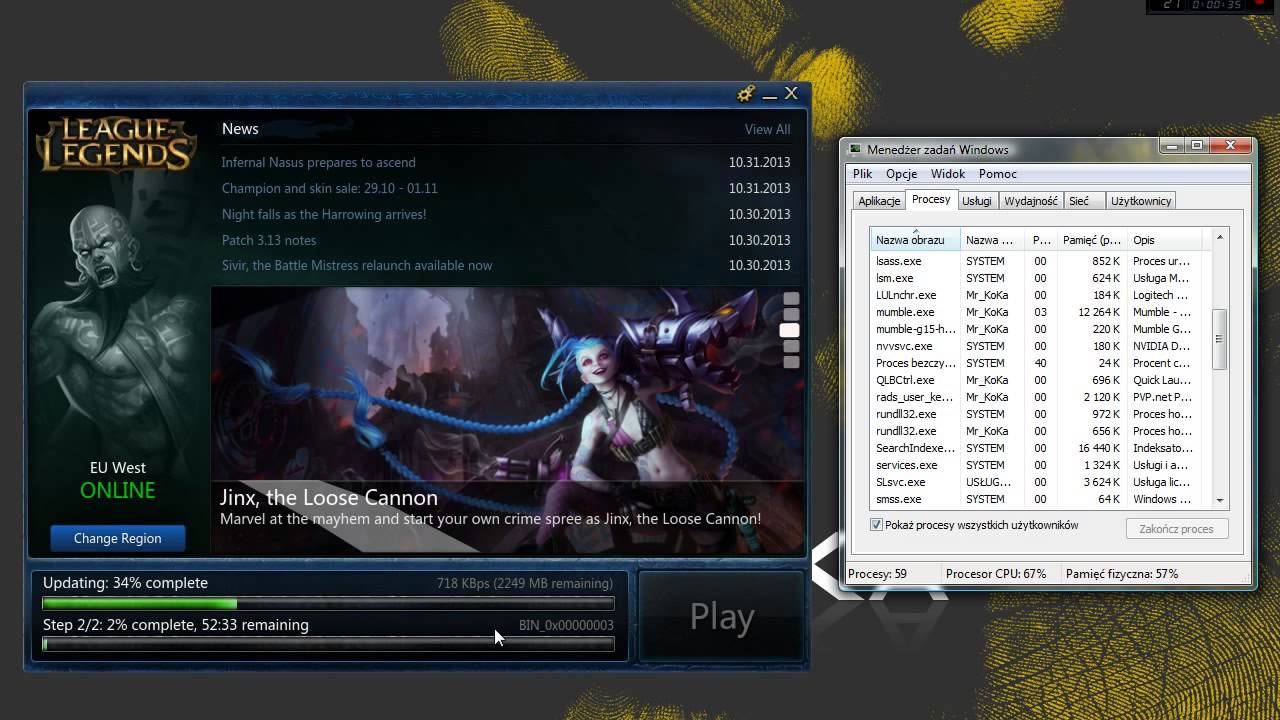
Task: Select the SearchIndexe process row
Action: 1037,448
